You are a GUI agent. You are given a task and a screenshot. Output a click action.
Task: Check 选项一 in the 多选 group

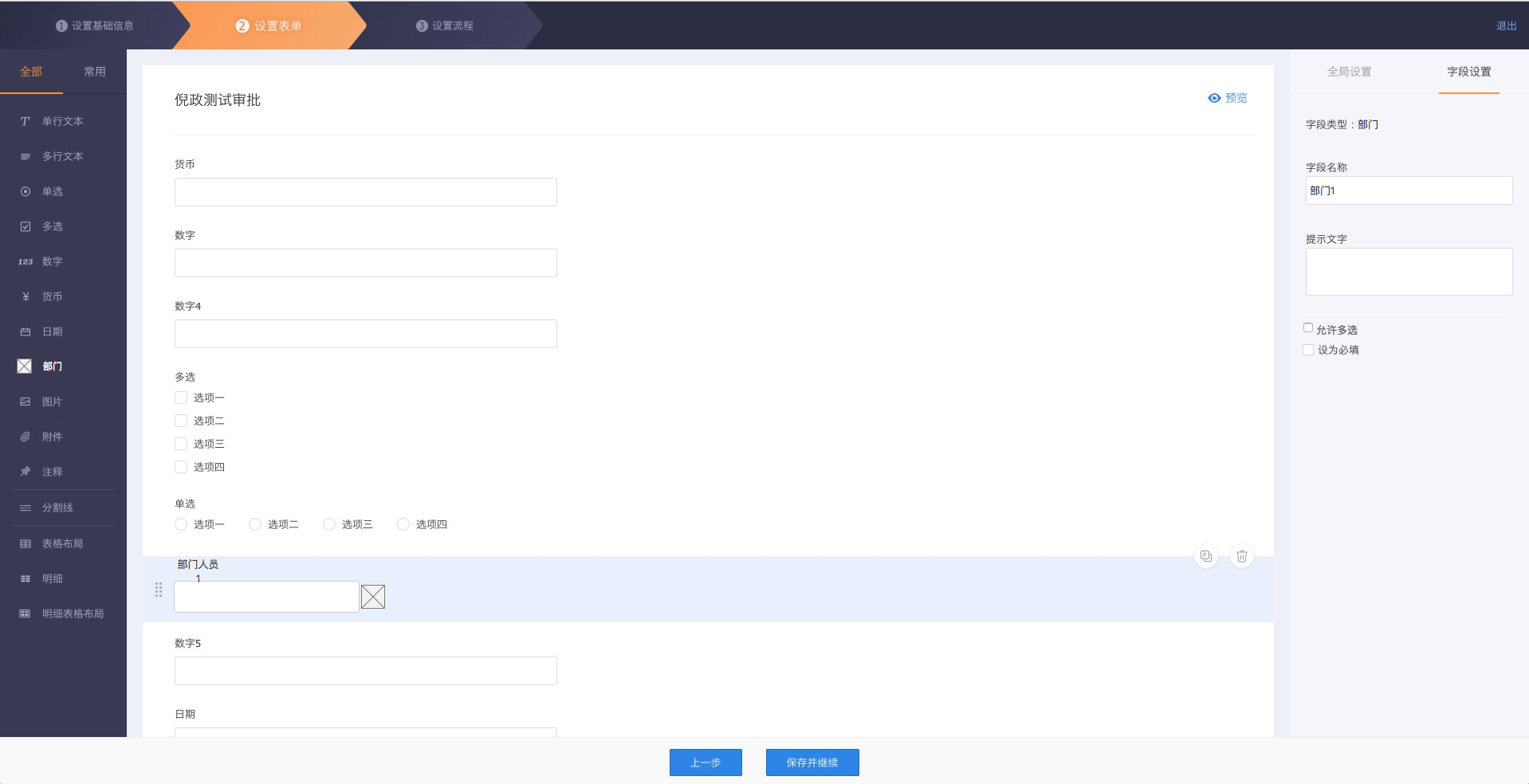click(181, 398)
